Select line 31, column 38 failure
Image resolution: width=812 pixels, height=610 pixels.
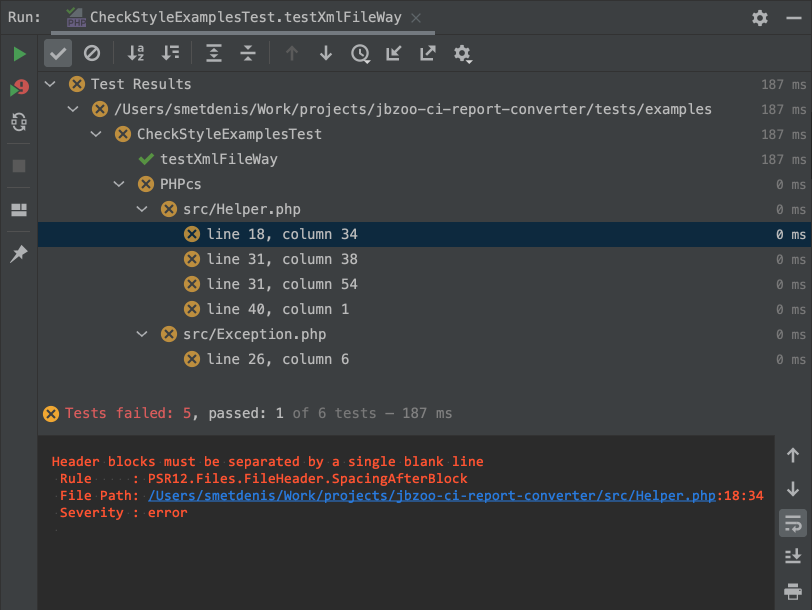pyautogui.click(x=425, y=259)
